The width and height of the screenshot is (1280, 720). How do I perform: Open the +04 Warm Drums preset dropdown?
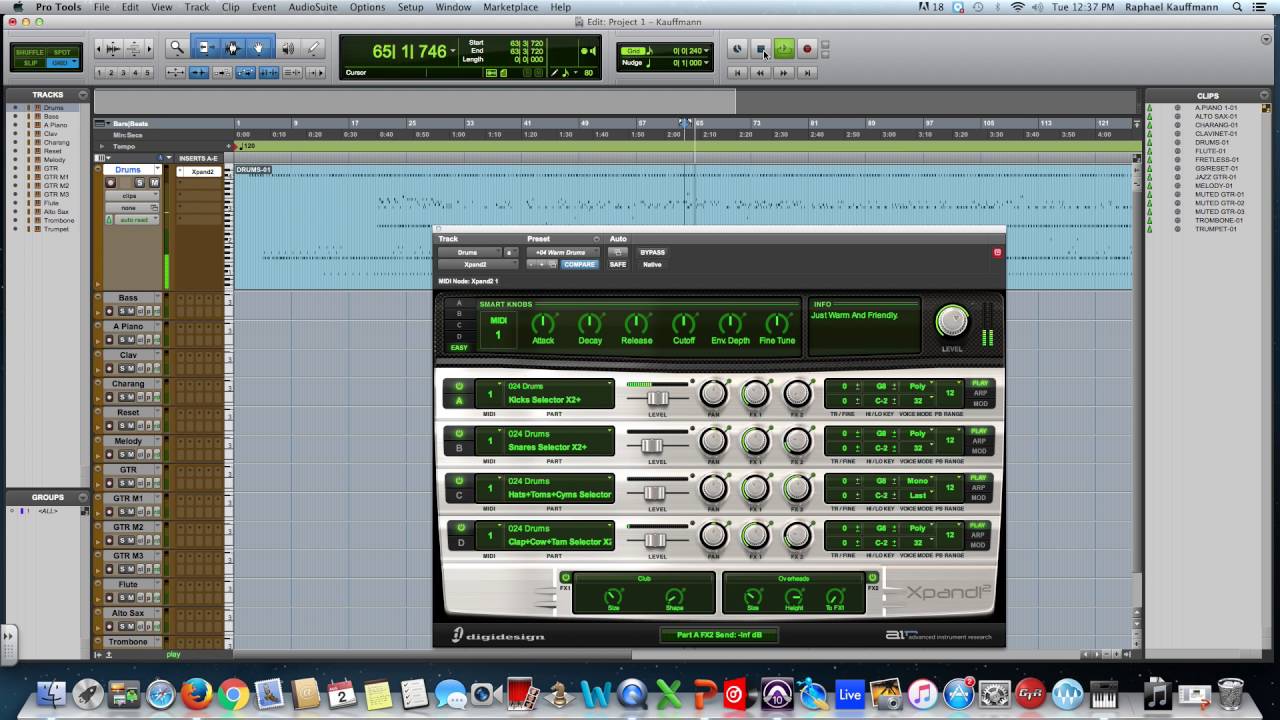pyautogui.click(x=562, y=252)
